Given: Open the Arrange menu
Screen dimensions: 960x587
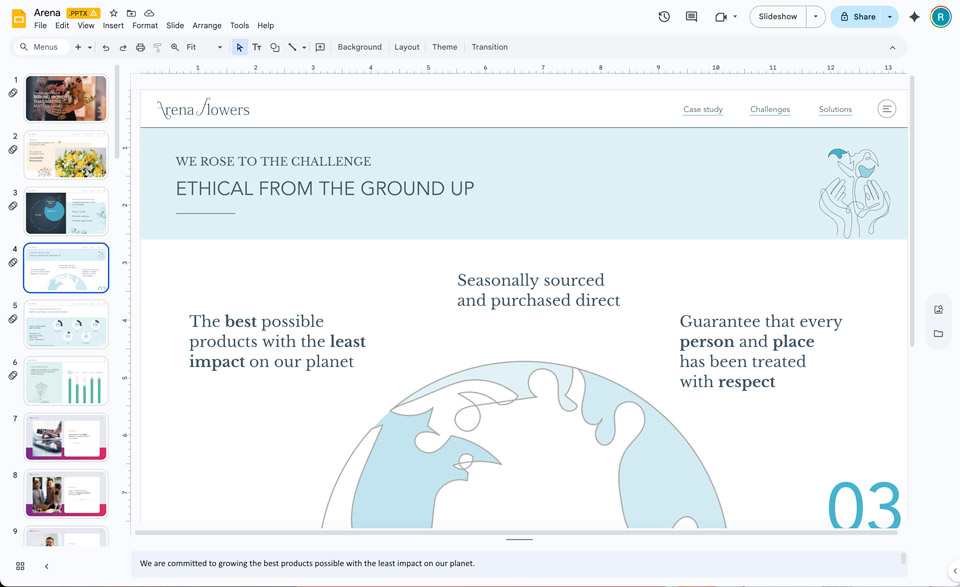Looking at the screenshot, I should [207, 26].
